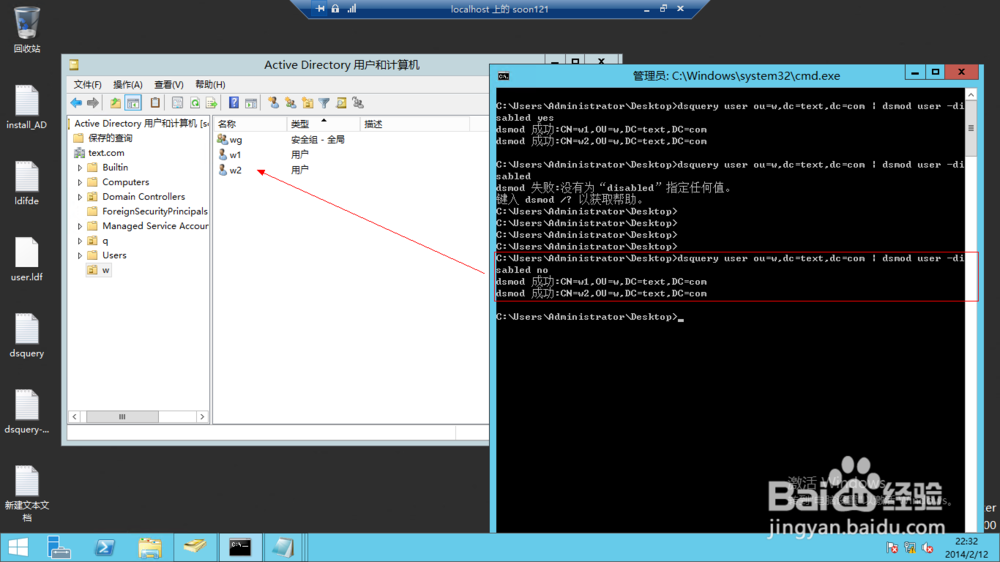Screen dimensions: 1000x562
Task: Click the action center flag tray icon
Action: point(892,548)
